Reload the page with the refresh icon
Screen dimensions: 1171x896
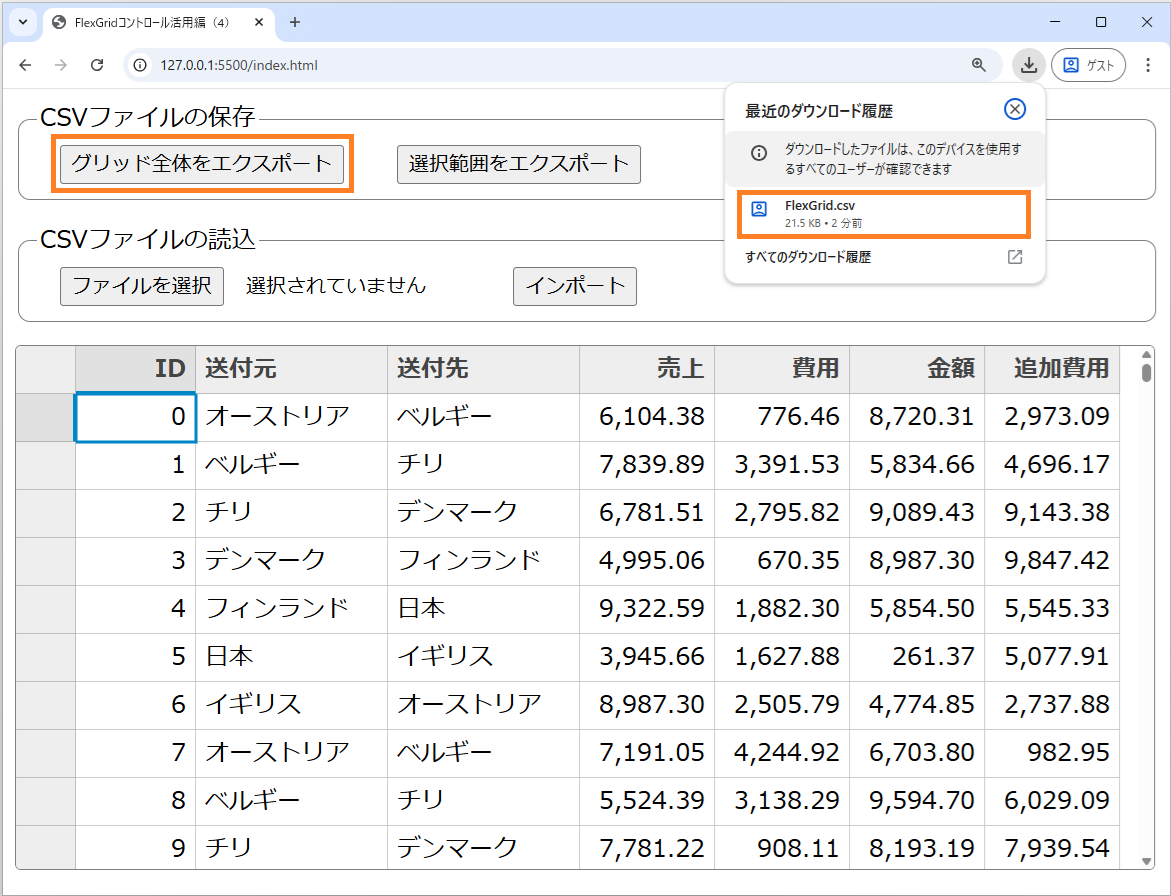click(x=97, y=65)
